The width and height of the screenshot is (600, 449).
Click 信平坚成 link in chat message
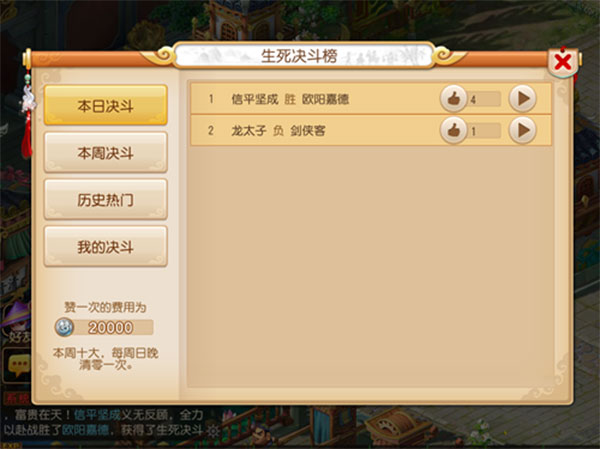click(97, 415)
